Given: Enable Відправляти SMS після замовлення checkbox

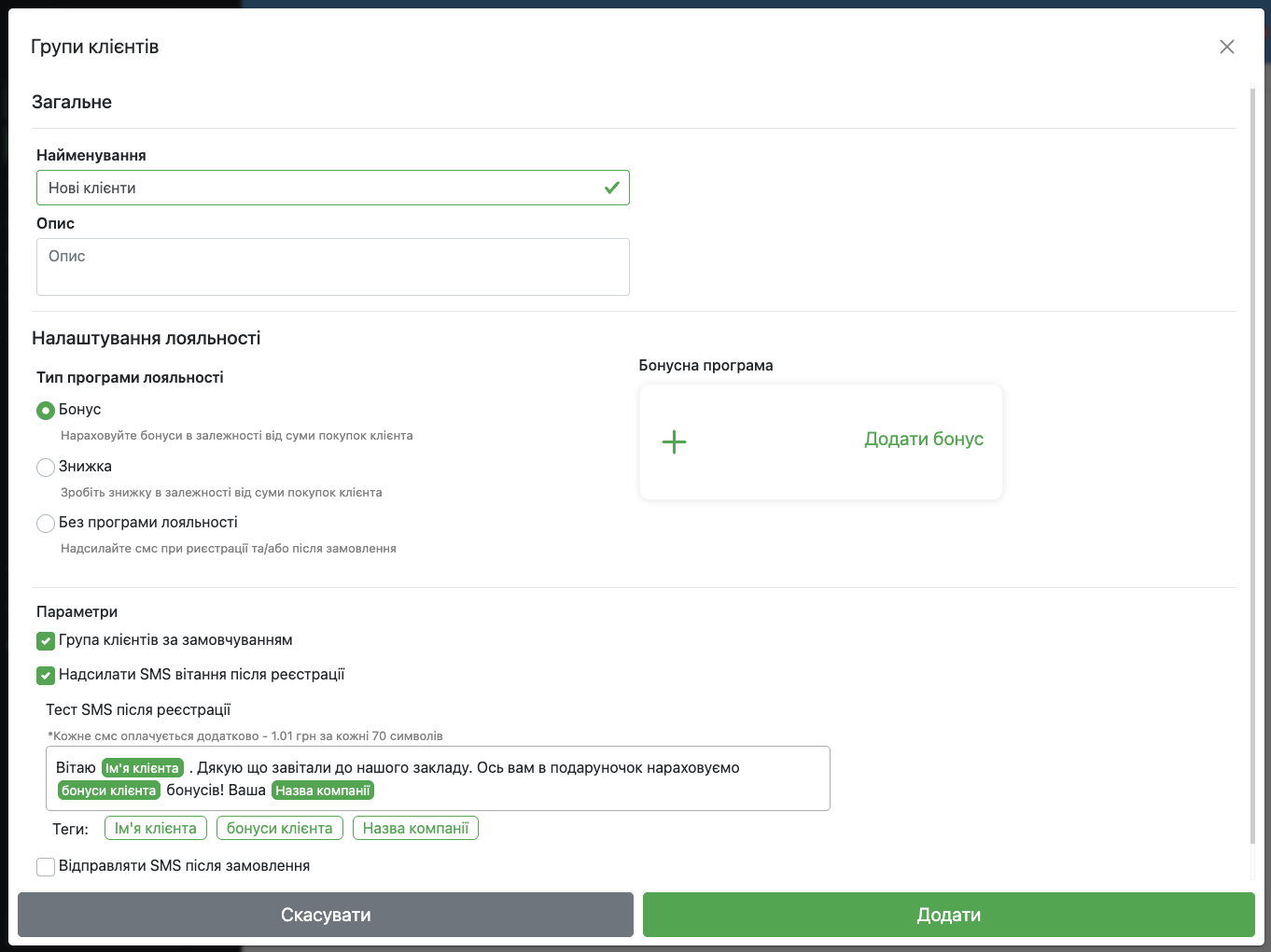Looking at the screenshot, I should (x=46, y=867).
